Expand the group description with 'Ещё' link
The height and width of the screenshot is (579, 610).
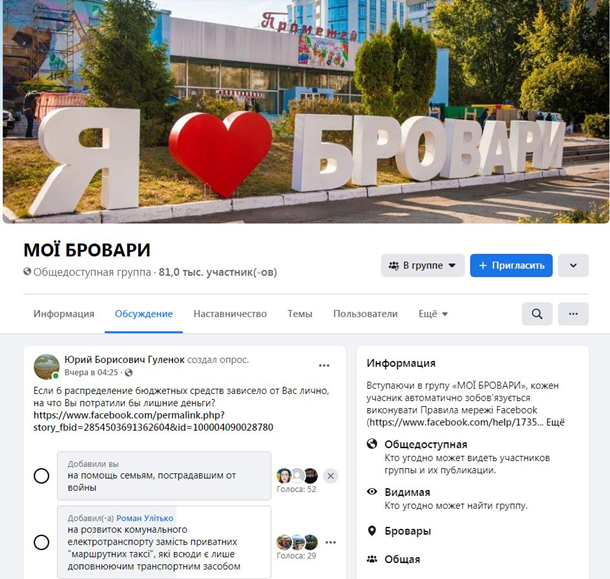point(555,422)
